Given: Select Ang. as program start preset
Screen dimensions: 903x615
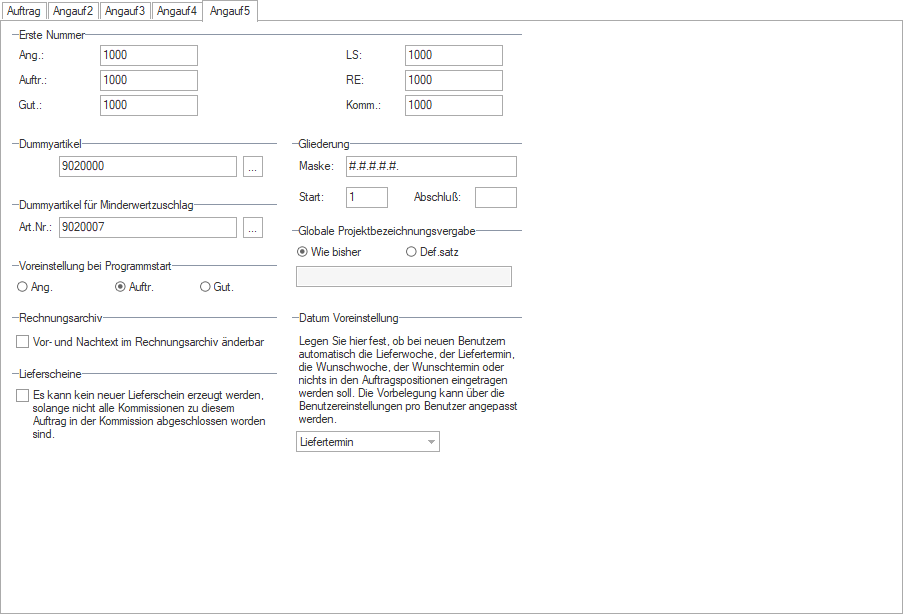Looking at the screenshot, I should pyautogui.click(x=35, y=287).
